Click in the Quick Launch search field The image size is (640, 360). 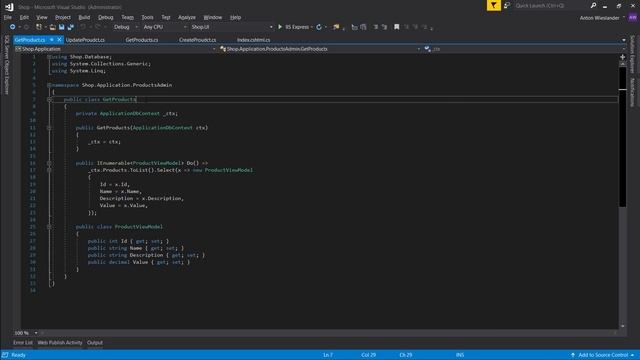coord(551,6)
